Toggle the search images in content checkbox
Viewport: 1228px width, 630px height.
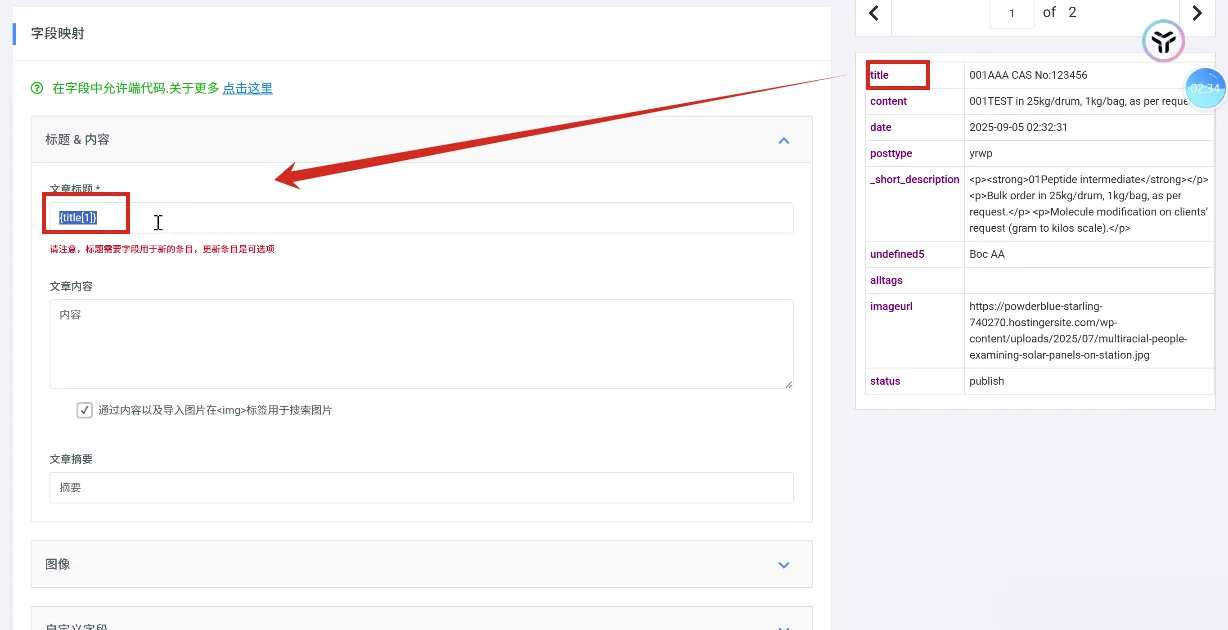pos(85,410)
